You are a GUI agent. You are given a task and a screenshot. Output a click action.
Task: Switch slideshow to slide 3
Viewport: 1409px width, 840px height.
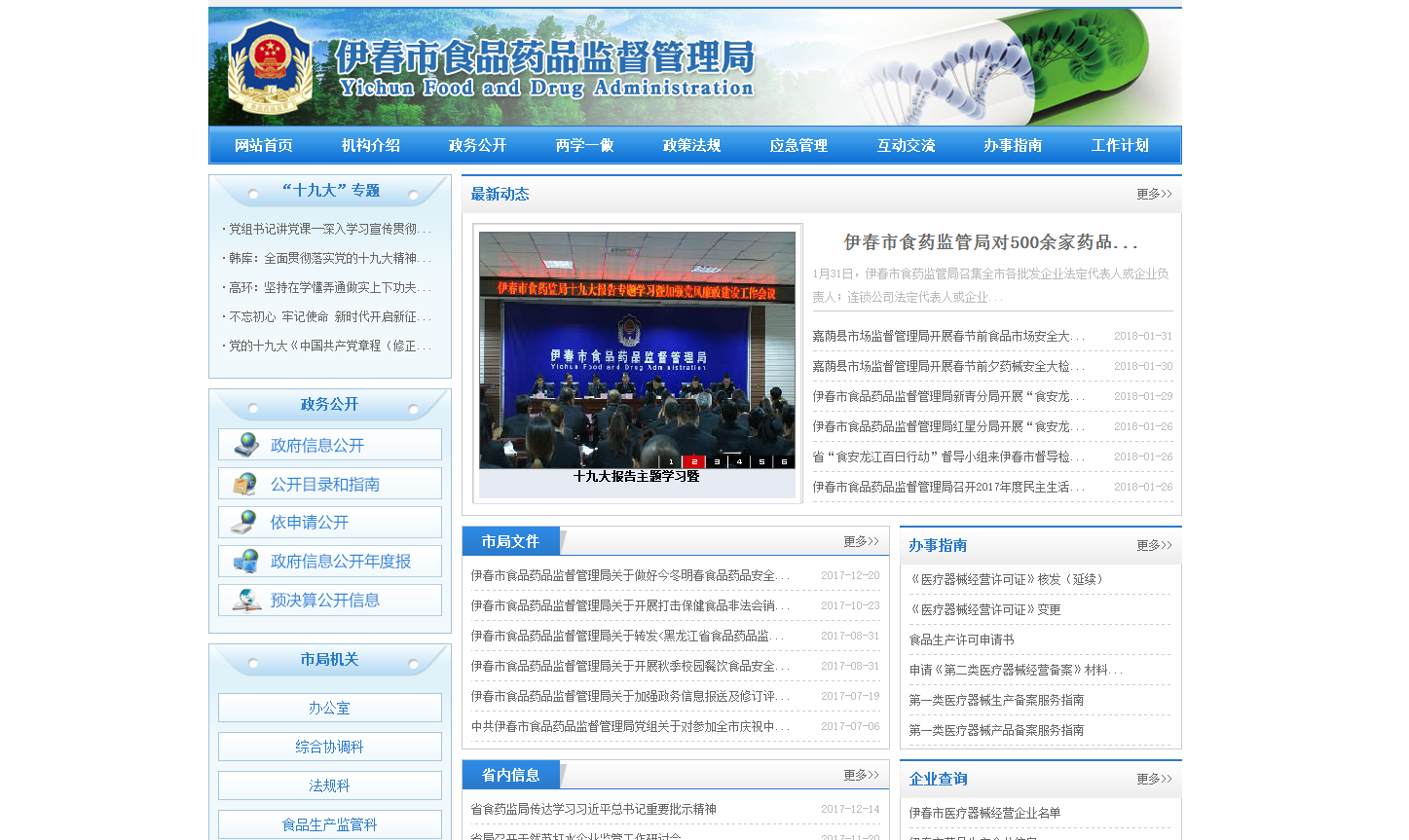click(x=717, y=461)
